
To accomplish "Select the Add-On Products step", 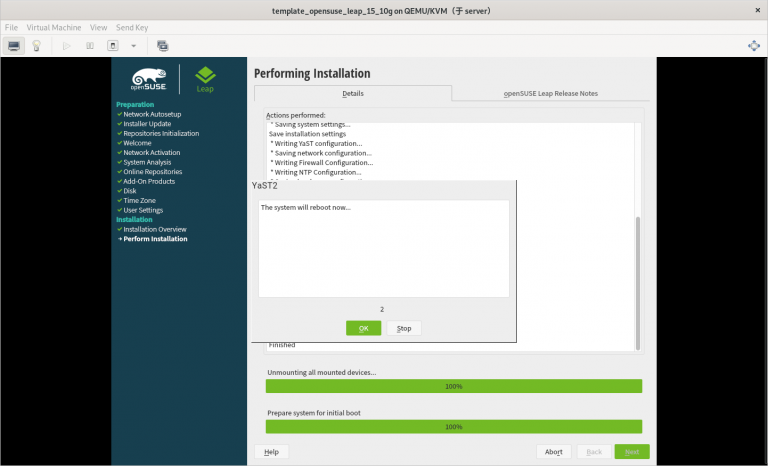I will (x=149, y=181).
